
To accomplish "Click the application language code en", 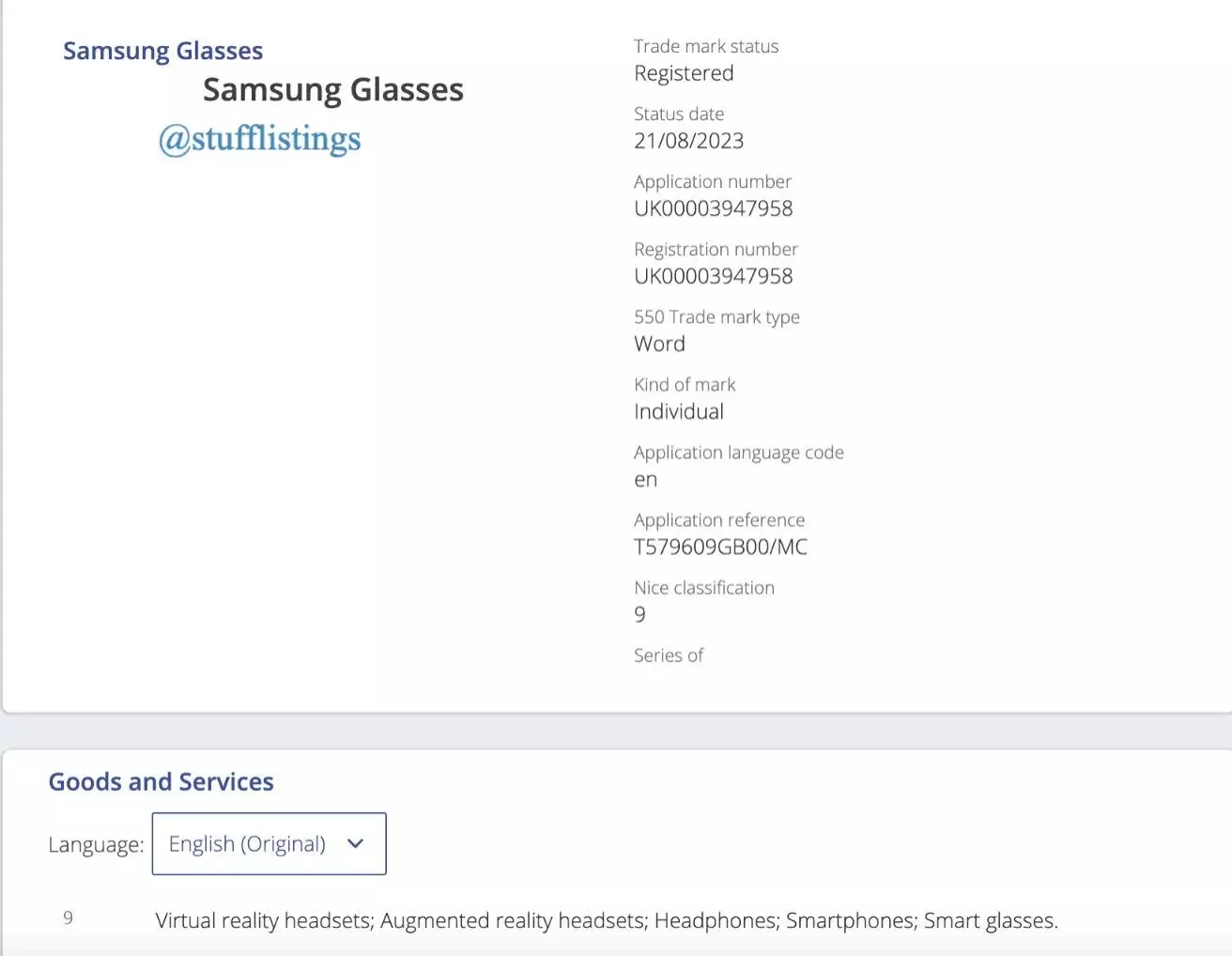I will [645, 480].
